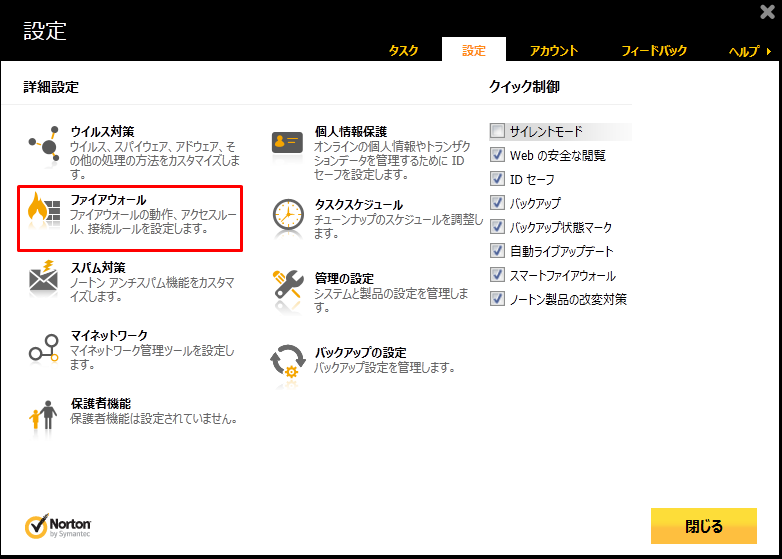Click the 個人情報保護 ID card icon

287,143
